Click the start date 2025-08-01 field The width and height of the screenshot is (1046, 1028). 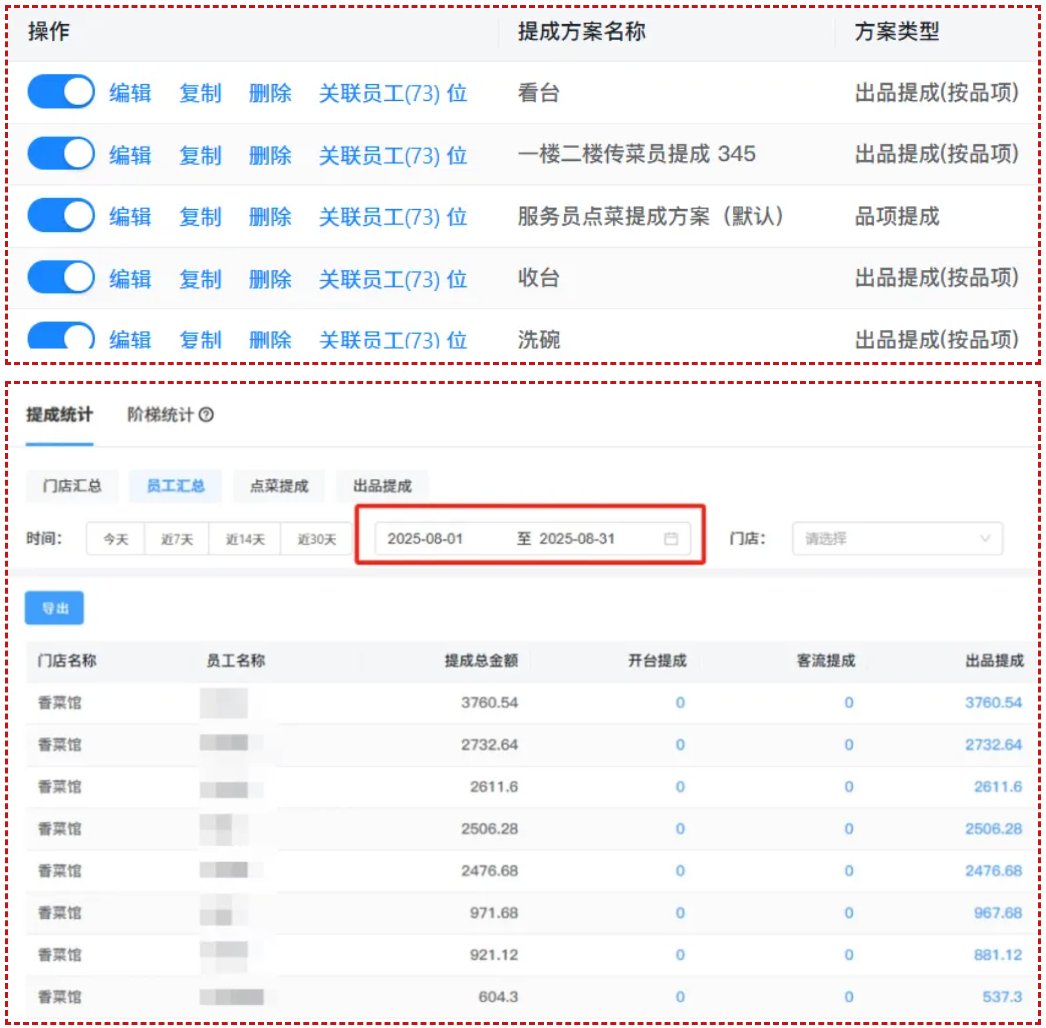[426, 539]
